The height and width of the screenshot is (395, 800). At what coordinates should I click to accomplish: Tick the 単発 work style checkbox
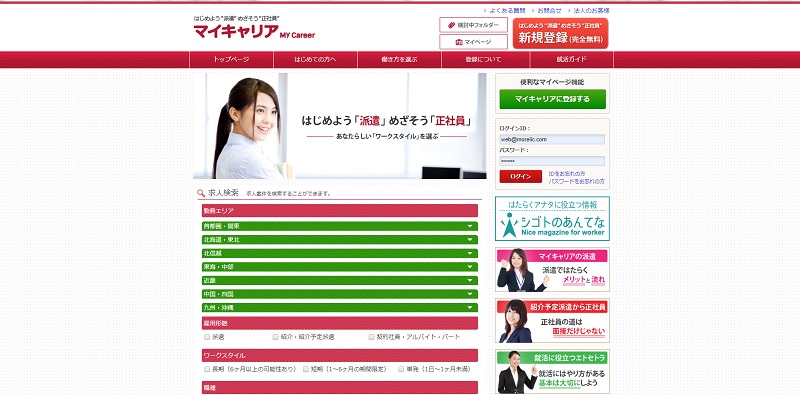tap(401, 368)
